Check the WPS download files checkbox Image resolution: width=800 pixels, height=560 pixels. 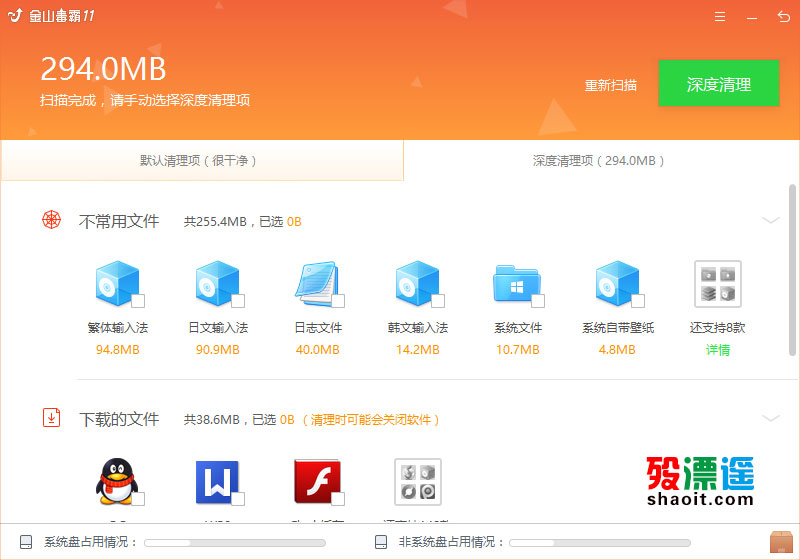coord(238,499)
